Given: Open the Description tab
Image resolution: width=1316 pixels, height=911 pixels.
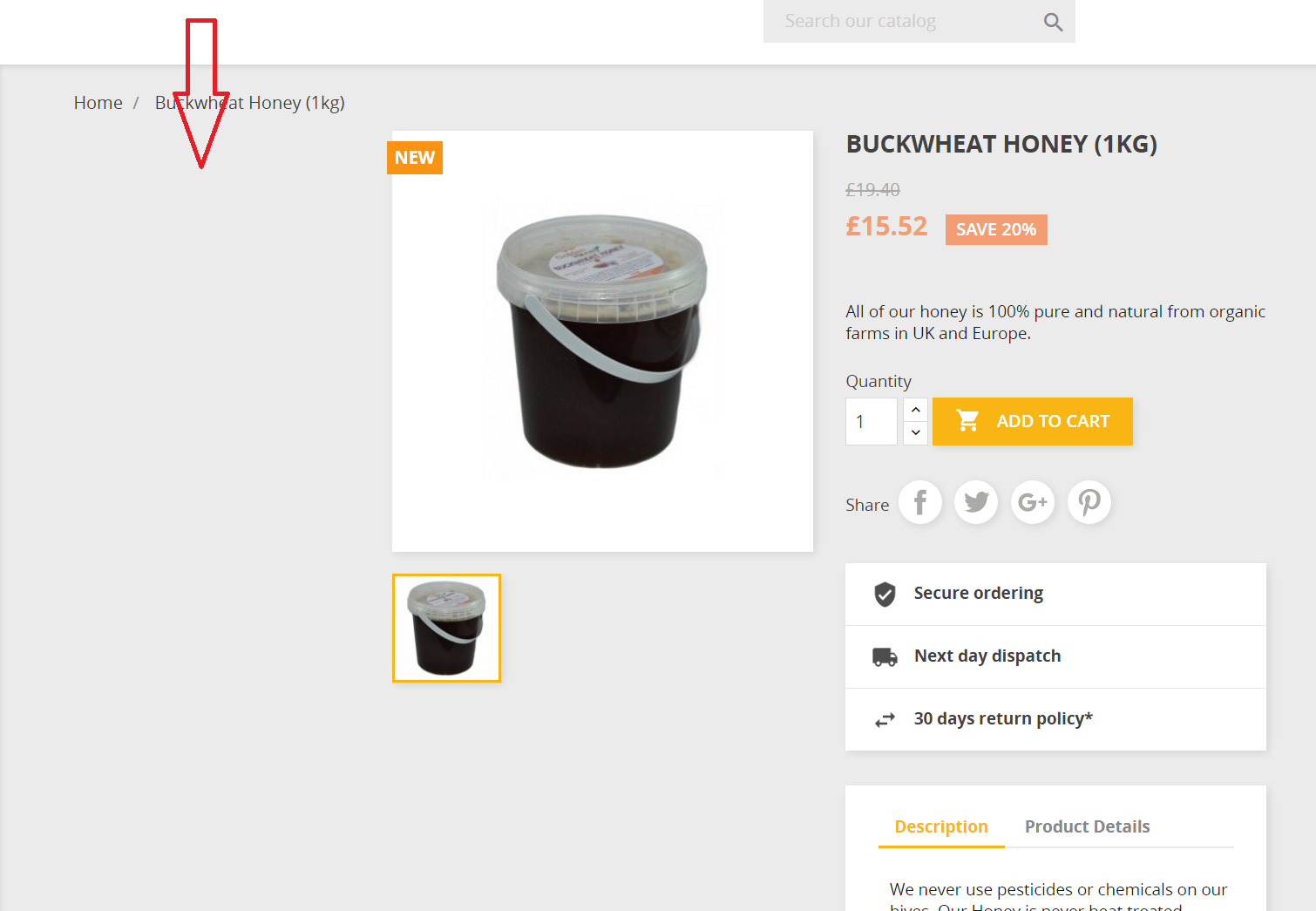Looking at the screenshot, I should click(941, 826).
